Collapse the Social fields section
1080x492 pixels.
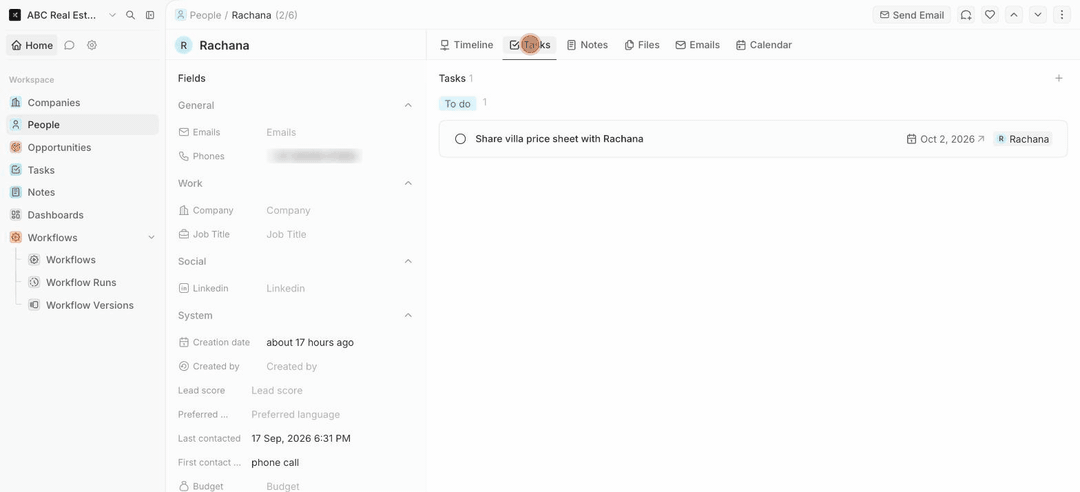(408, 261)
